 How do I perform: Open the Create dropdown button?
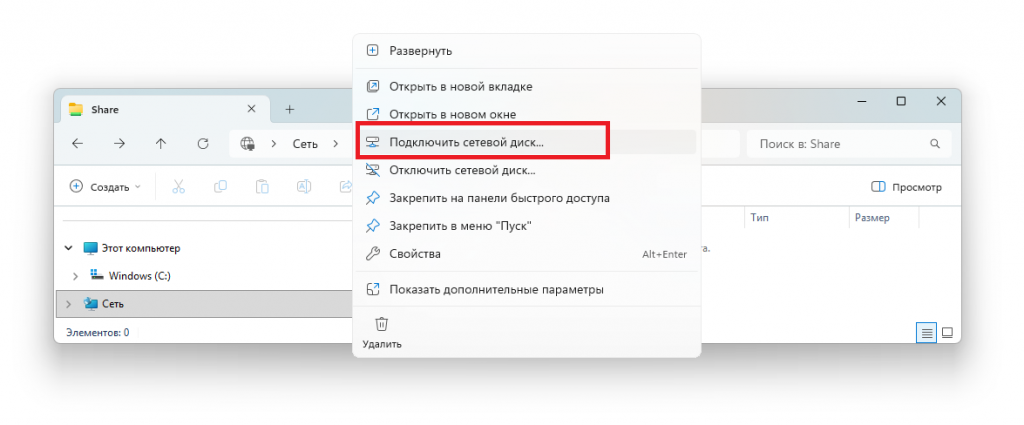point(105,187)
